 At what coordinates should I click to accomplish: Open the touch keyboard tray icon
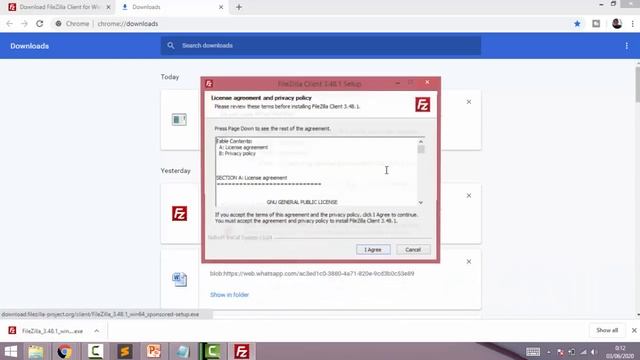point(533,352)
